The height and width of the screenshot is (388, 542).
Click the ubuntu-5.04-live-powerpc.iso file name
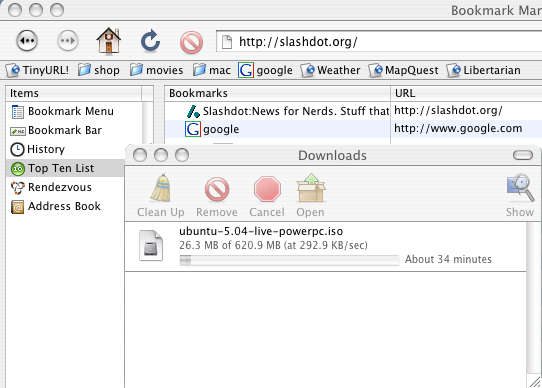coord(261,231)
